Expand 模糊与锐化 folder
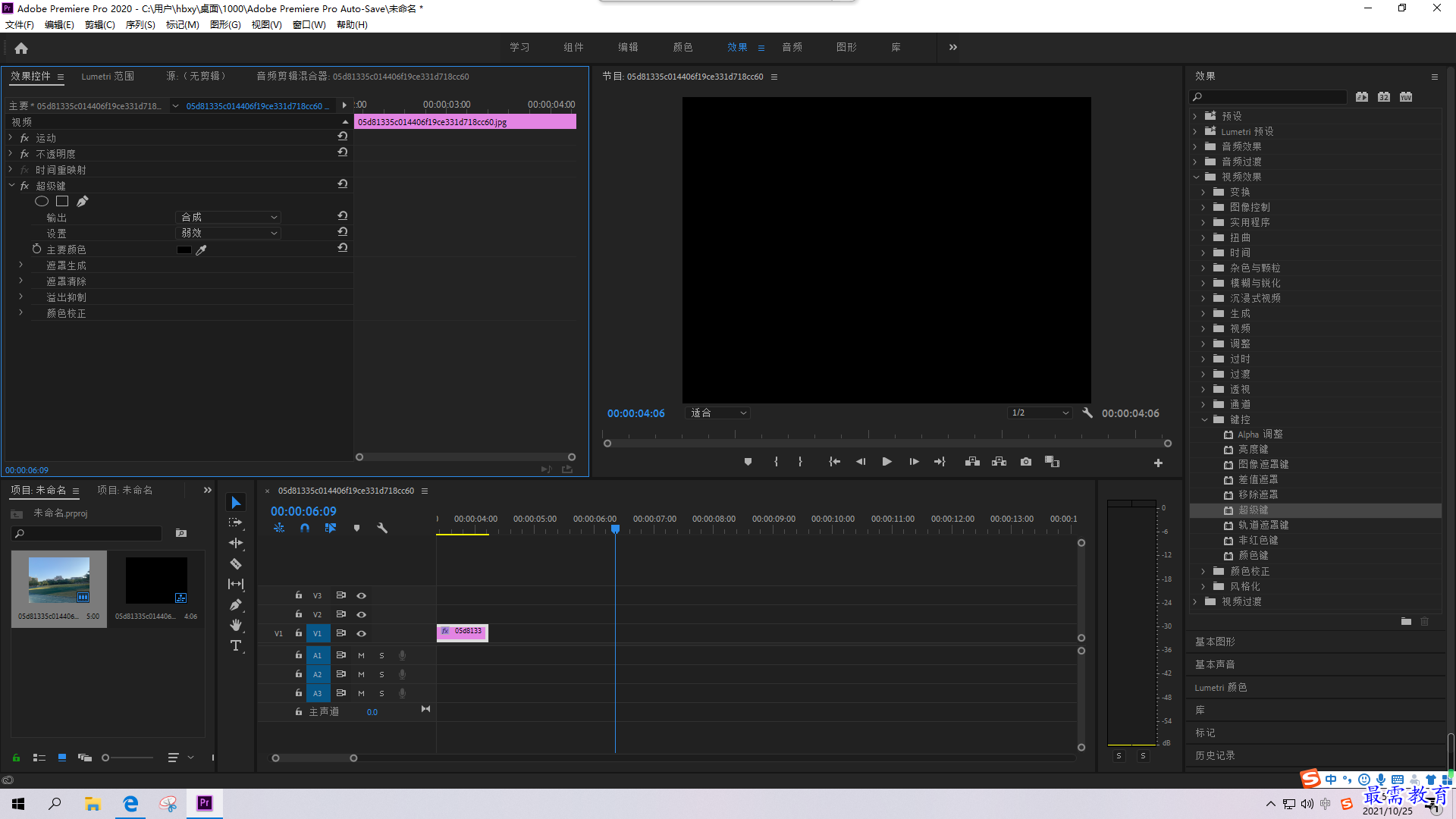The width and height of the screenshot is (1456, 819). tap(1203, 283)
